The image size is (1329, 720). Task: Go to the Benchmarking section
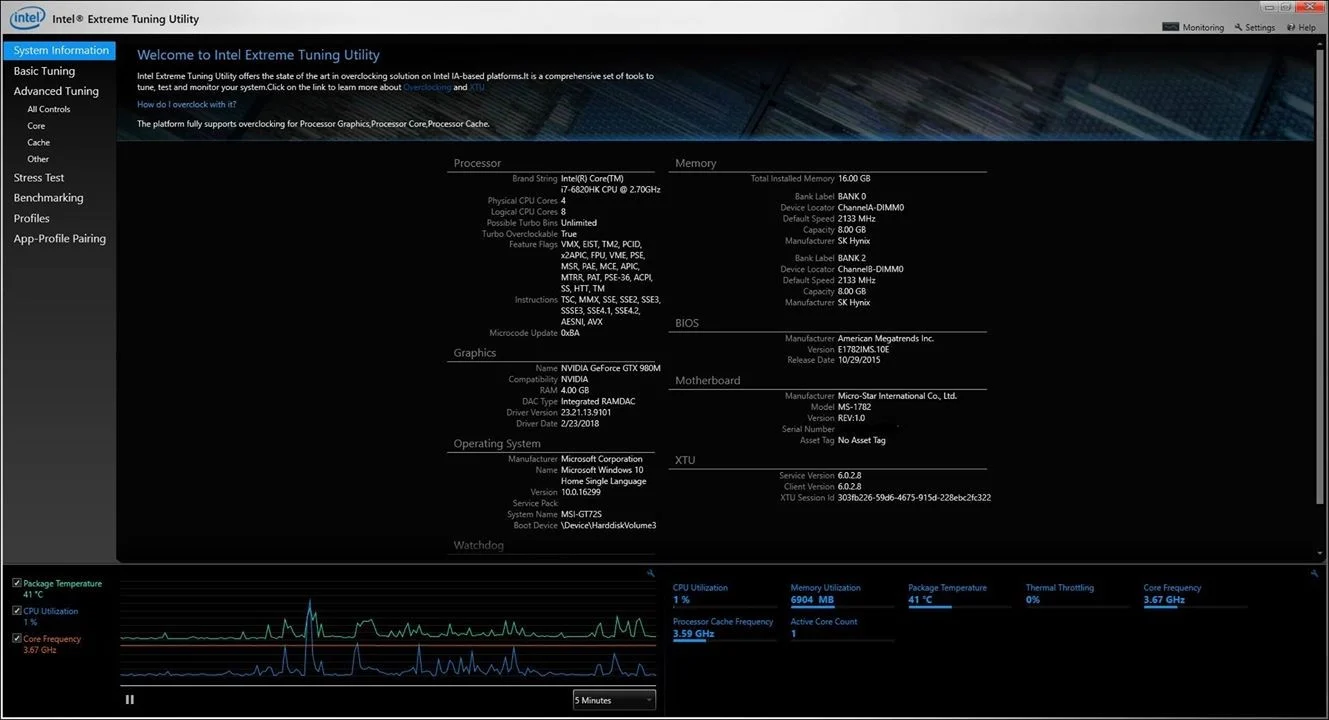tap(48, 198)
